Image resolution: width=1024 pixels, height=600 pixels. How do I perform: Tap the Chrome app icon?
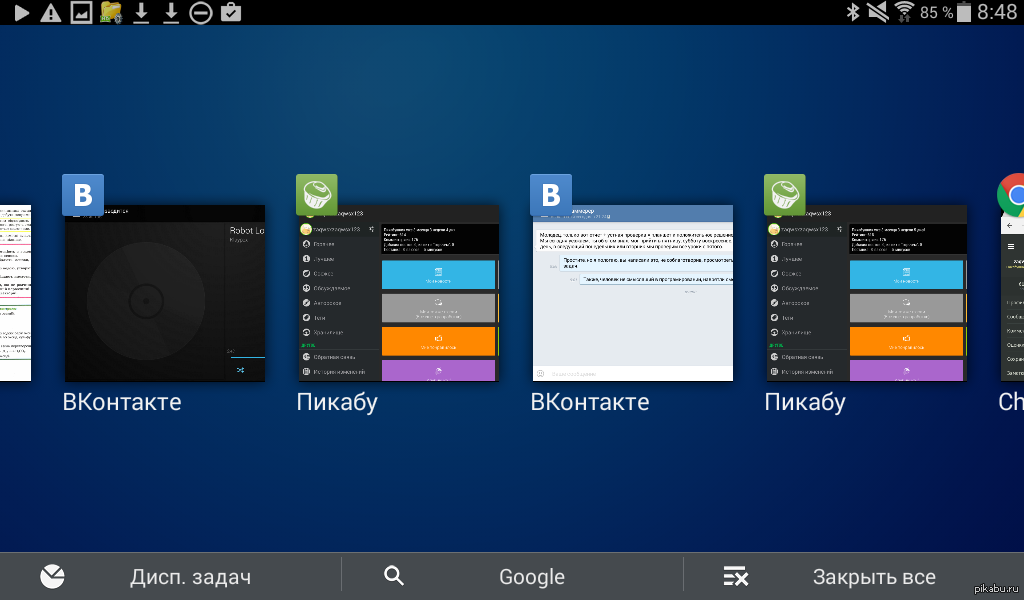pos(1012,195)
